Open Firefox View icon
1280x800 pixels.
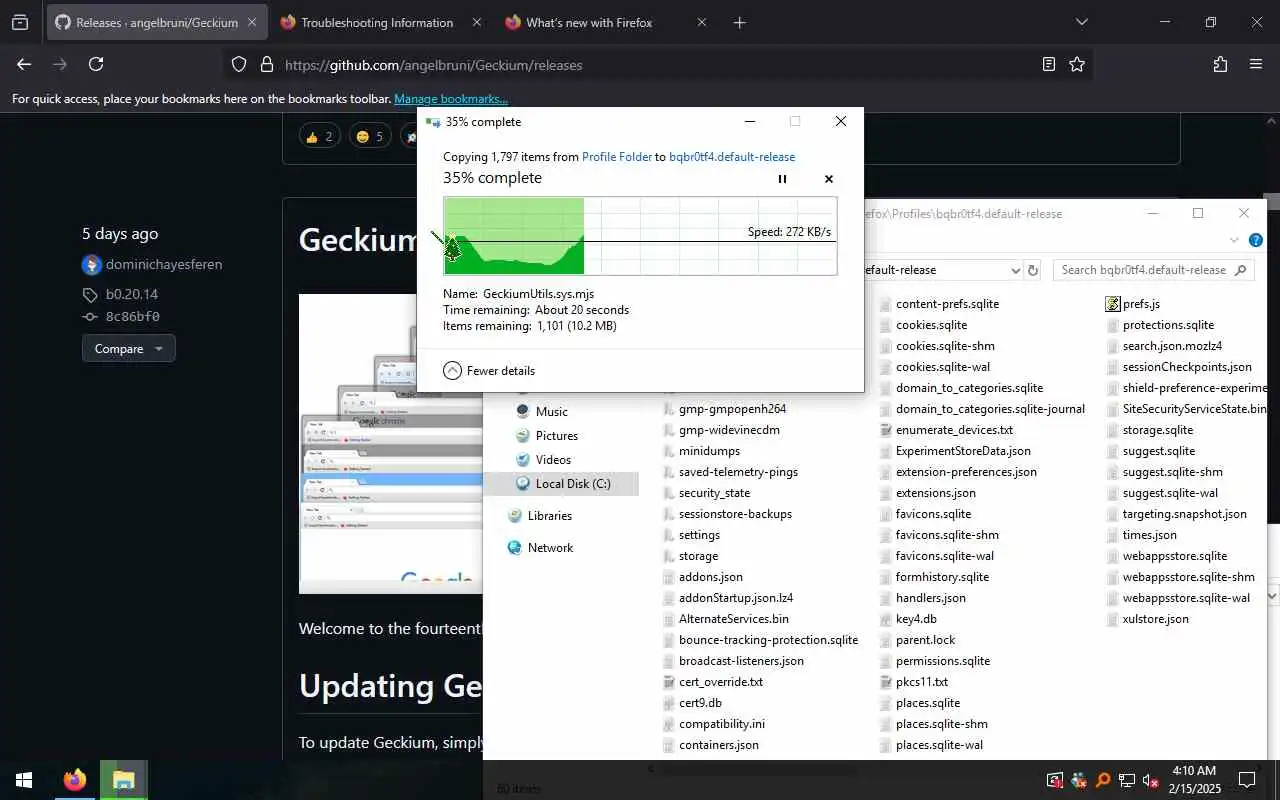(20, 22)
